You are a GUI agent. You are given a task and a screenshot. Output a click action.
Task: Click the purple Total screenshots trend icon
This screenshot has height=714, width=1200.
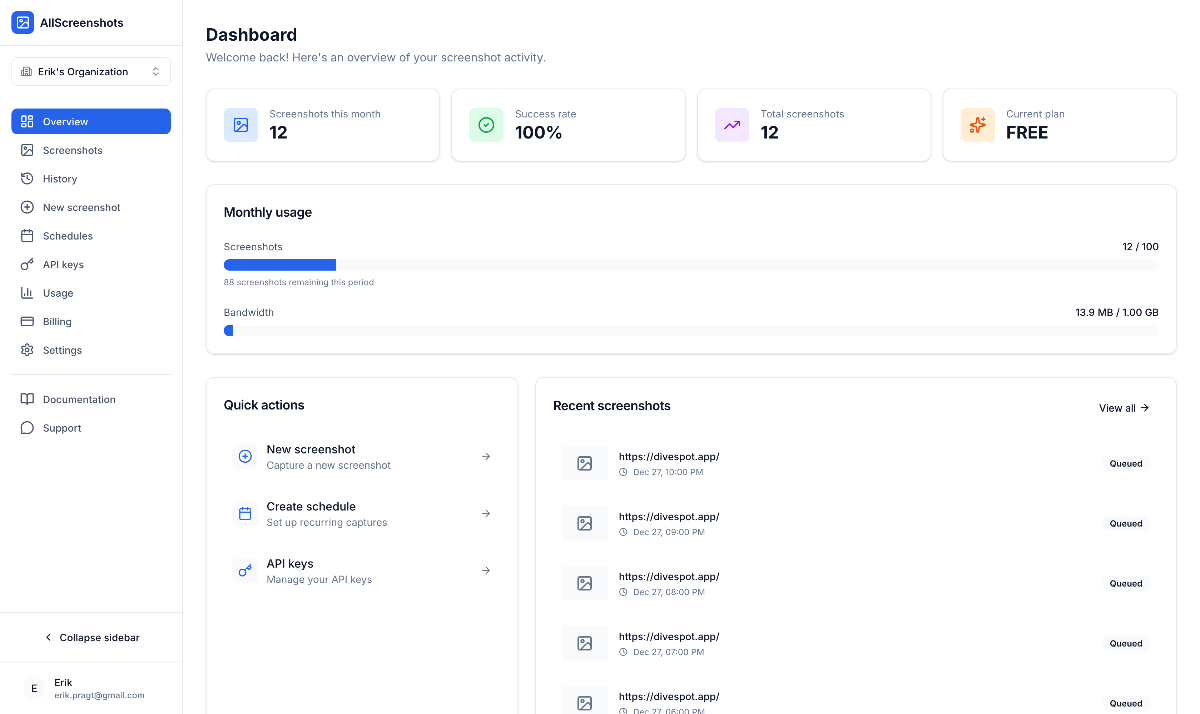(x=732, y=125)
